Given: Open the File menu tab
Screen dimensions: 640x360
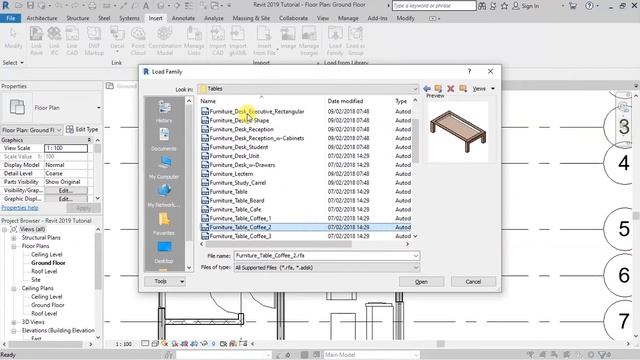Looking at the screenshot, I should tap(11, 18).
